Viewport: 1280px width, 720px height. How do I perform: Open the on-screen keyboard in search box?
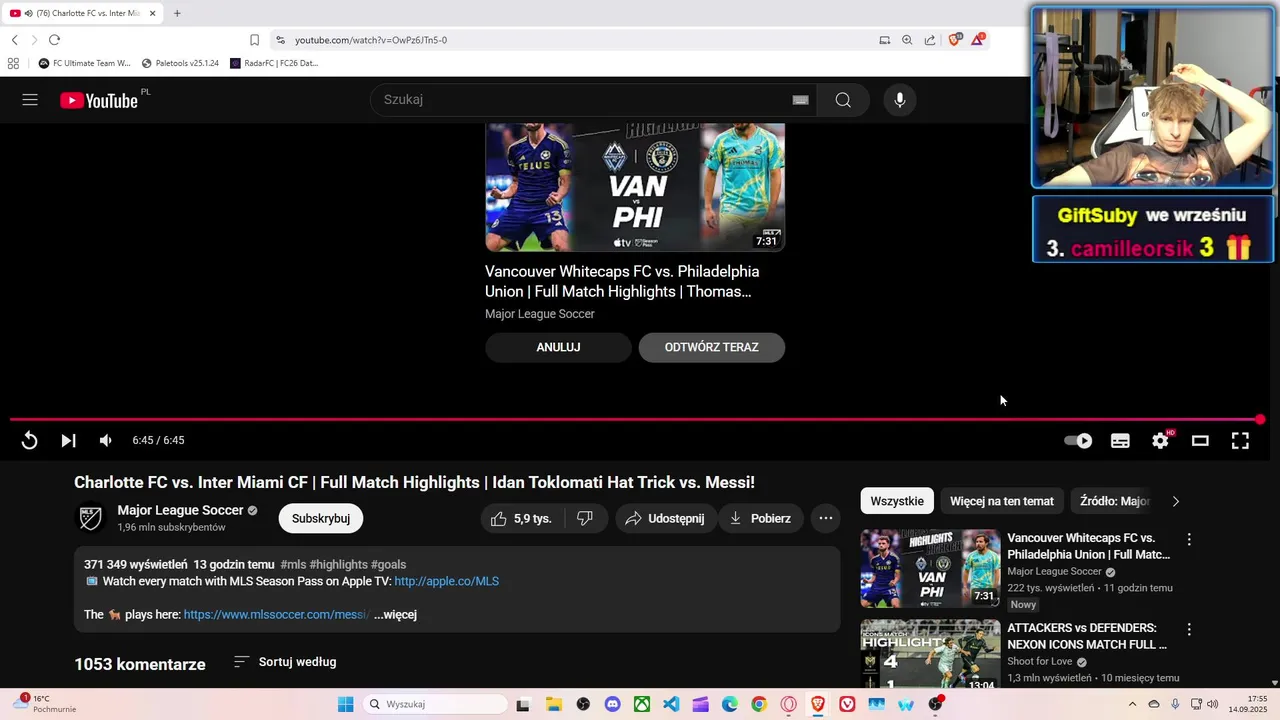[800, 100]
